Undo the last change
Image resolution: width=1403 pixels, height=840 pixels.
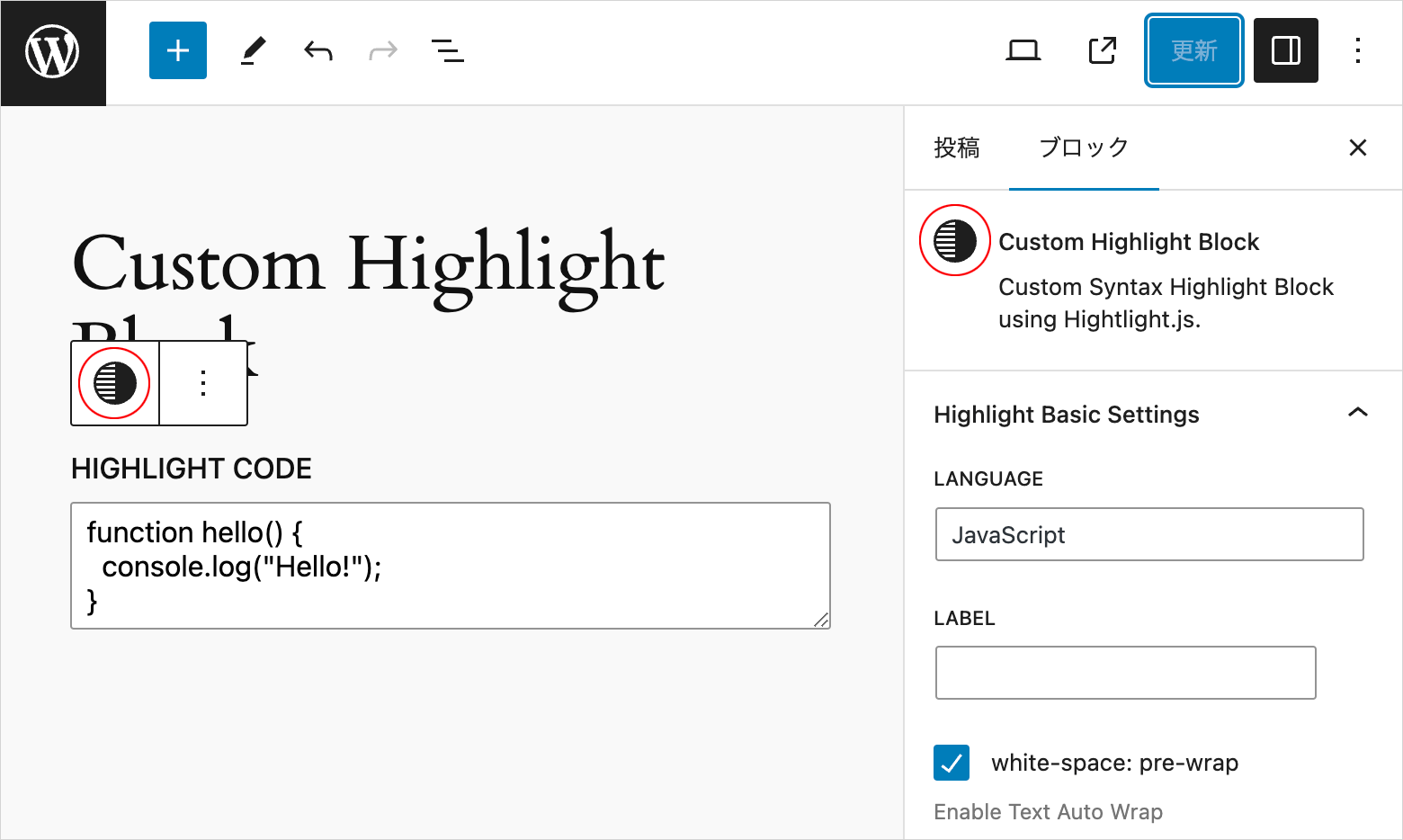(317, 51)
